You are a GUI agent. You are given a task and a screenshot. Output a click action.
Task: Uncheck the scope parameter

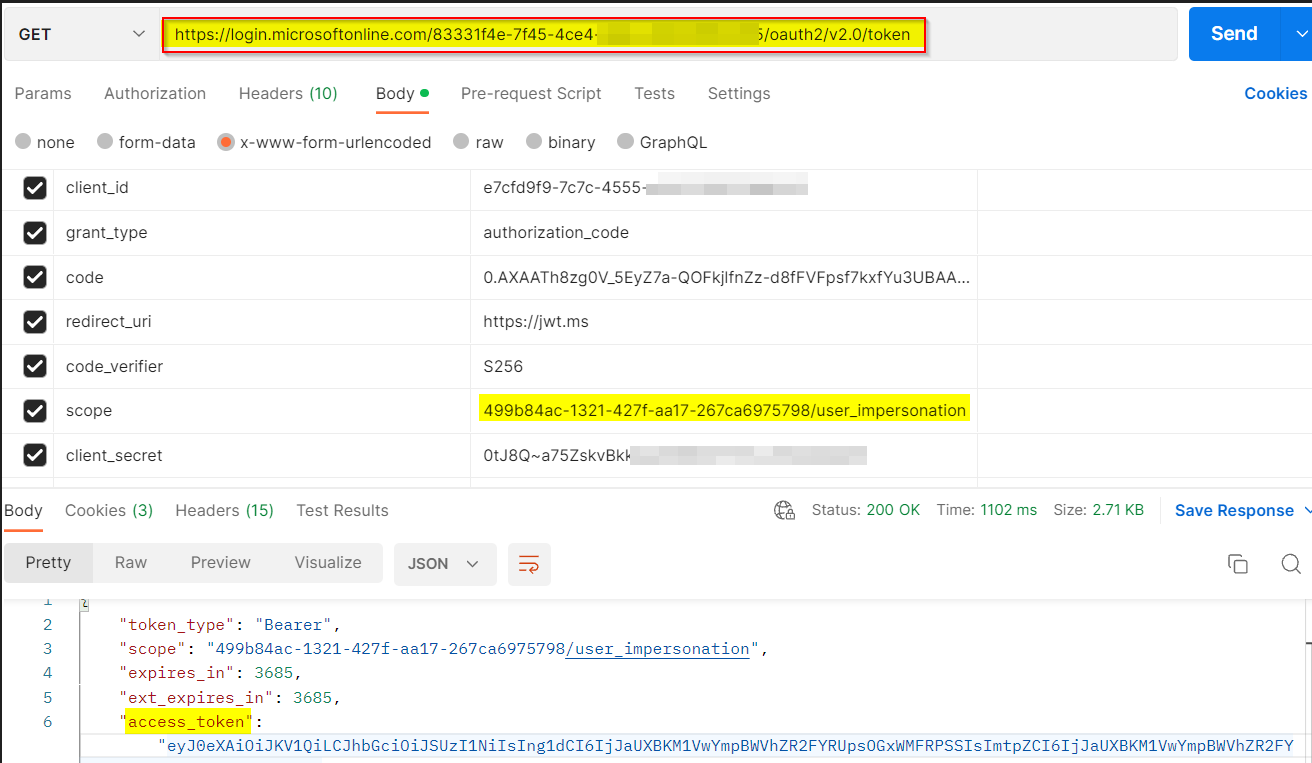coord(35,411)
